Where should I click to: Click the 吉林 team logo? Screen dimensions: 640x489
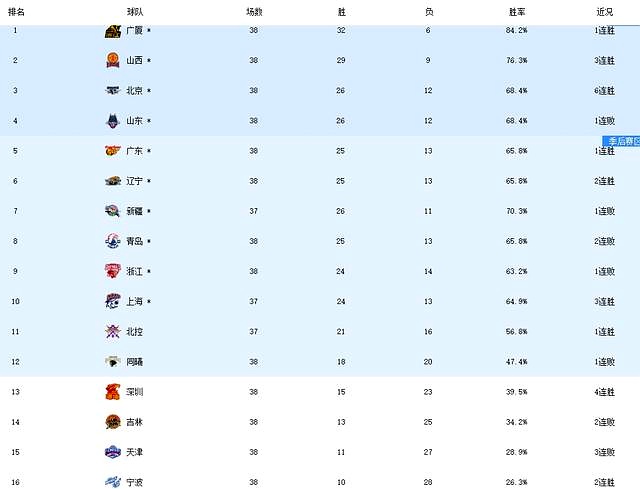pyautogui.click(x=113, y=422)
